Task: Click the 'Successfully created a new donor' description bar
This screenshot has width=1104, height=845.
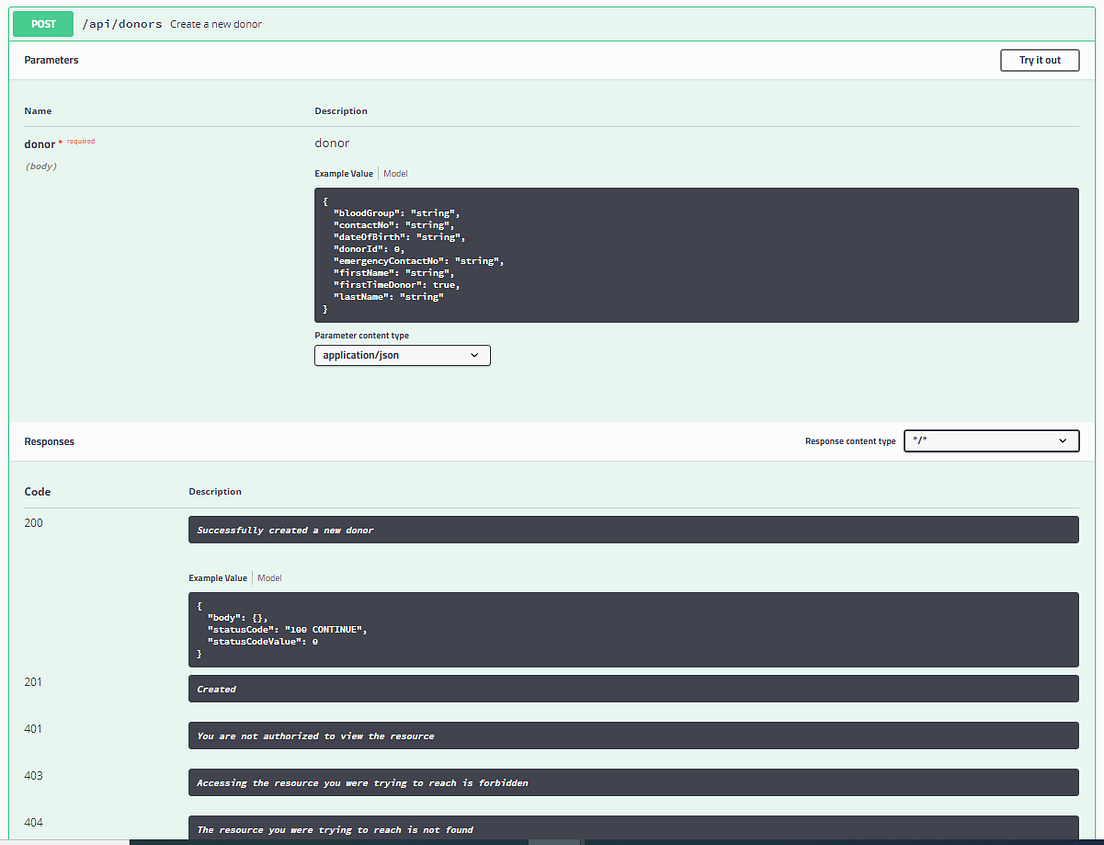Action: pyautogui.click(x=633, y=530)
